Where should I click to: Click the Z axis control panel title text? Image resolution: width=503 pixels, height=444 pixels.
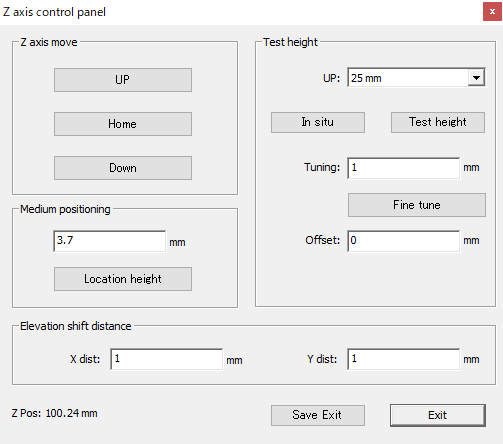[54, 12]
